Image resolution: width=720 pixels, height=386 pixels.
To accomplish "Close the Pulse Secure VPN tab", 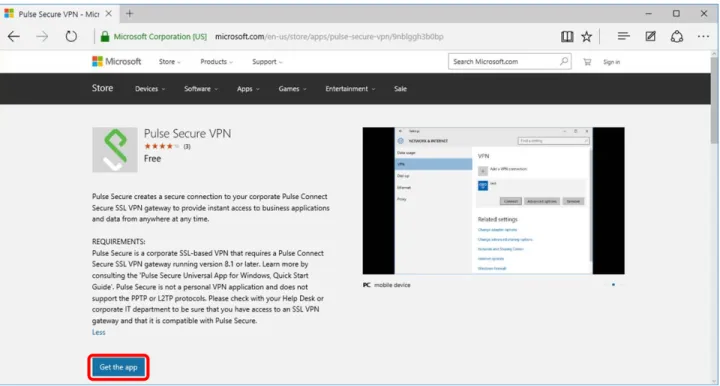I will 109,14.
